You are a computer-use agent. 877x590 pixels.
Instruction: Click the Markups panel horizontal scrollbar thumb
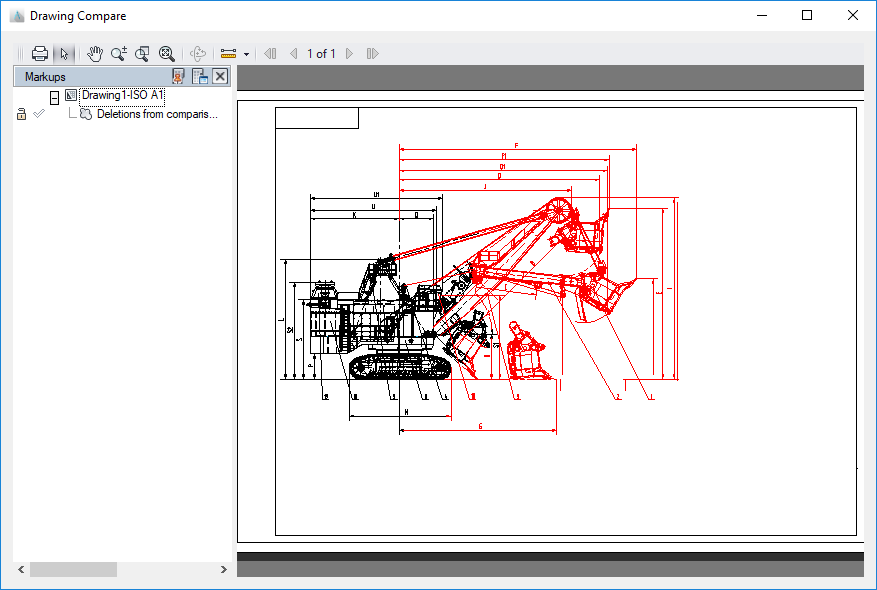tap(73, 569)
